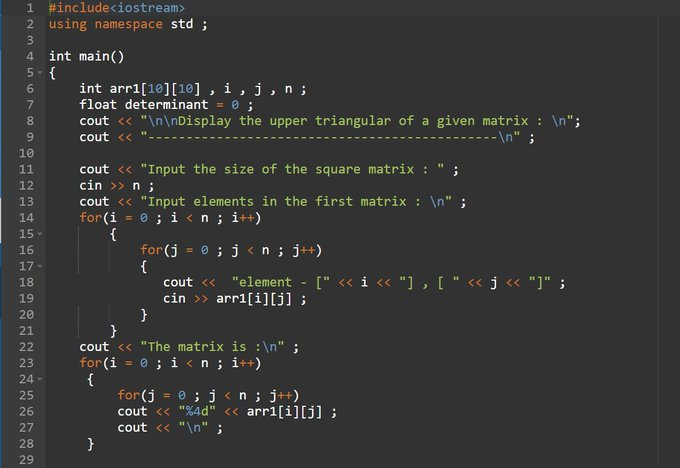Click "The matrix is :\n" string
The height and width of the screenshot is (468, 680).
click(212, 347)
